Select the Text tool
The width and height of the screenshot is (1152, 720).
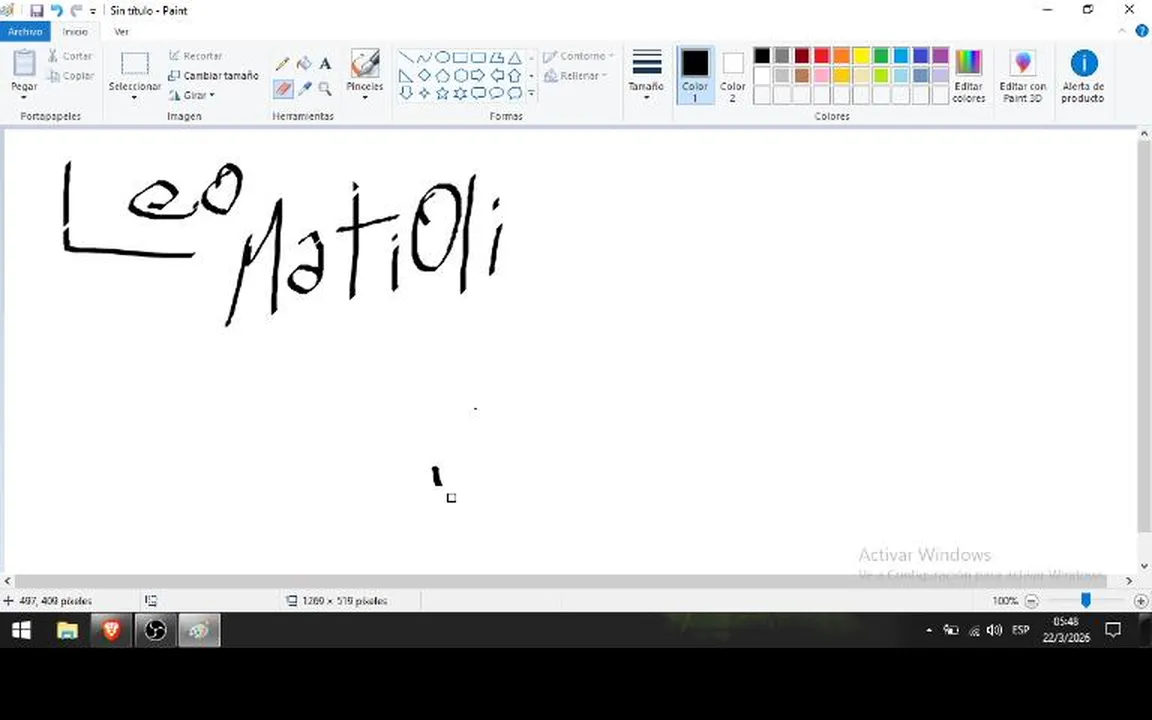click(x=325, y=64)
